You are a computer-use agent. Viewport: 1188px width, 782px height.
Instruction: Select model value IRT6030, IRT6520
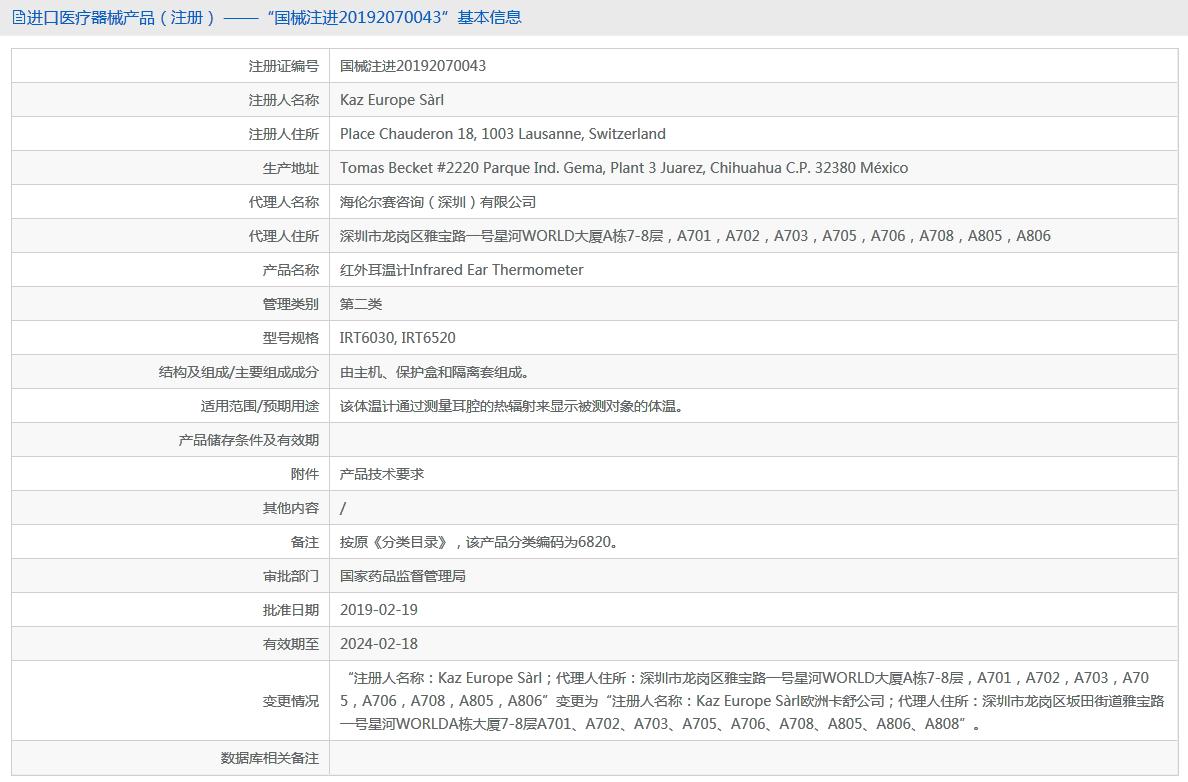398,338
